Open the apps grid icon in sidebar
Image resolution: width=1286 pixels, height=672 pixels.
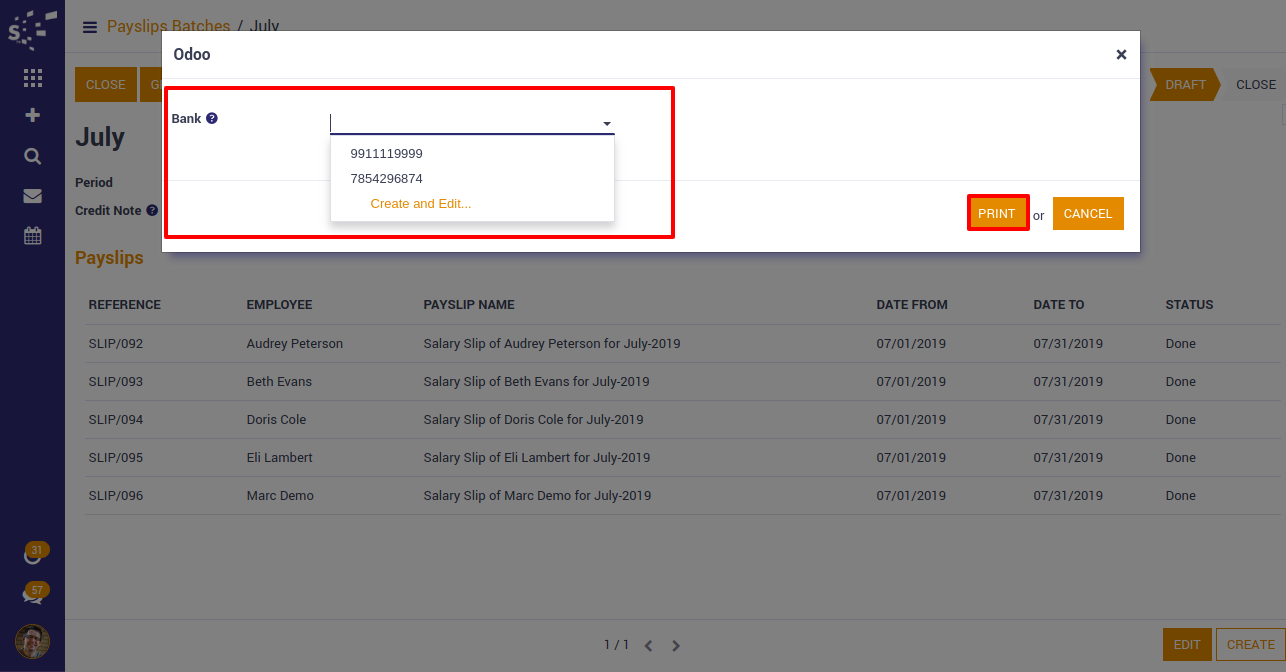click(x=32, y=78)
